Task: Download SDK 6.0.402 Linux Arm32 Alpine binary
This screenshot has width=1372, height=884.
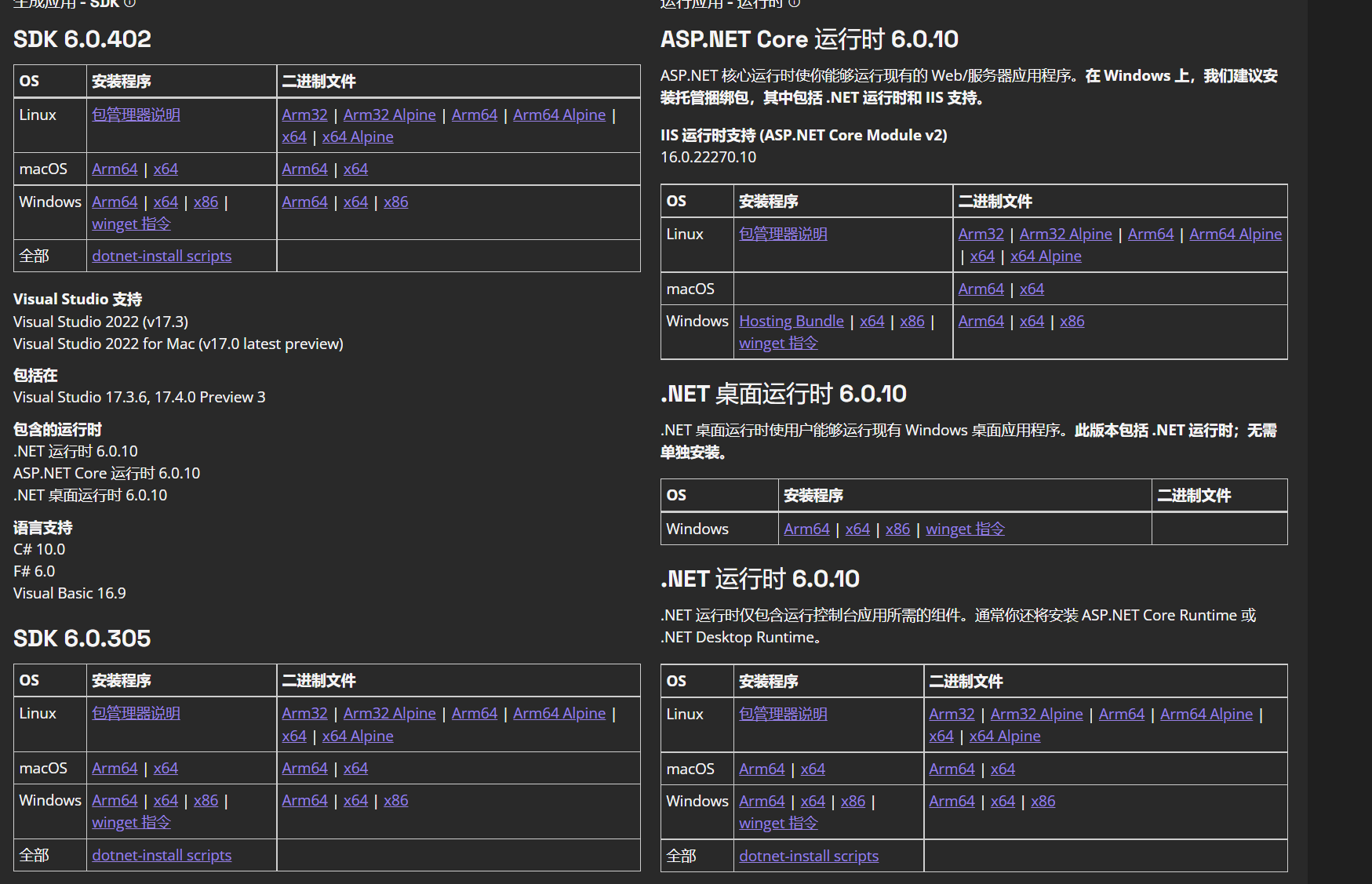Action: pyautogui.click(x=390, y=115)
